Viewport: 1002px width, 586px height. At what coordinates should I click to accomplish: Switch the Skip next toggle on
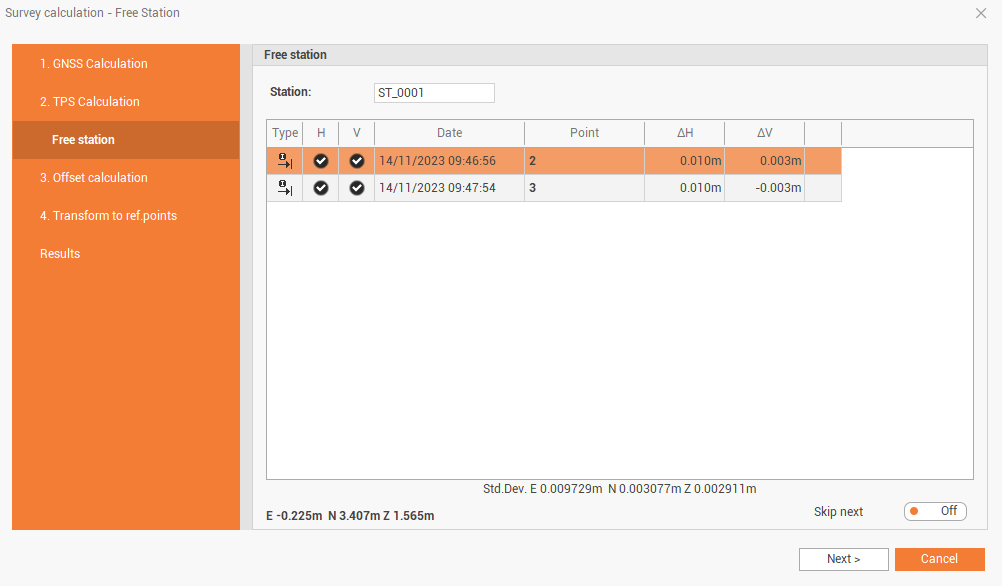[934, 511]
